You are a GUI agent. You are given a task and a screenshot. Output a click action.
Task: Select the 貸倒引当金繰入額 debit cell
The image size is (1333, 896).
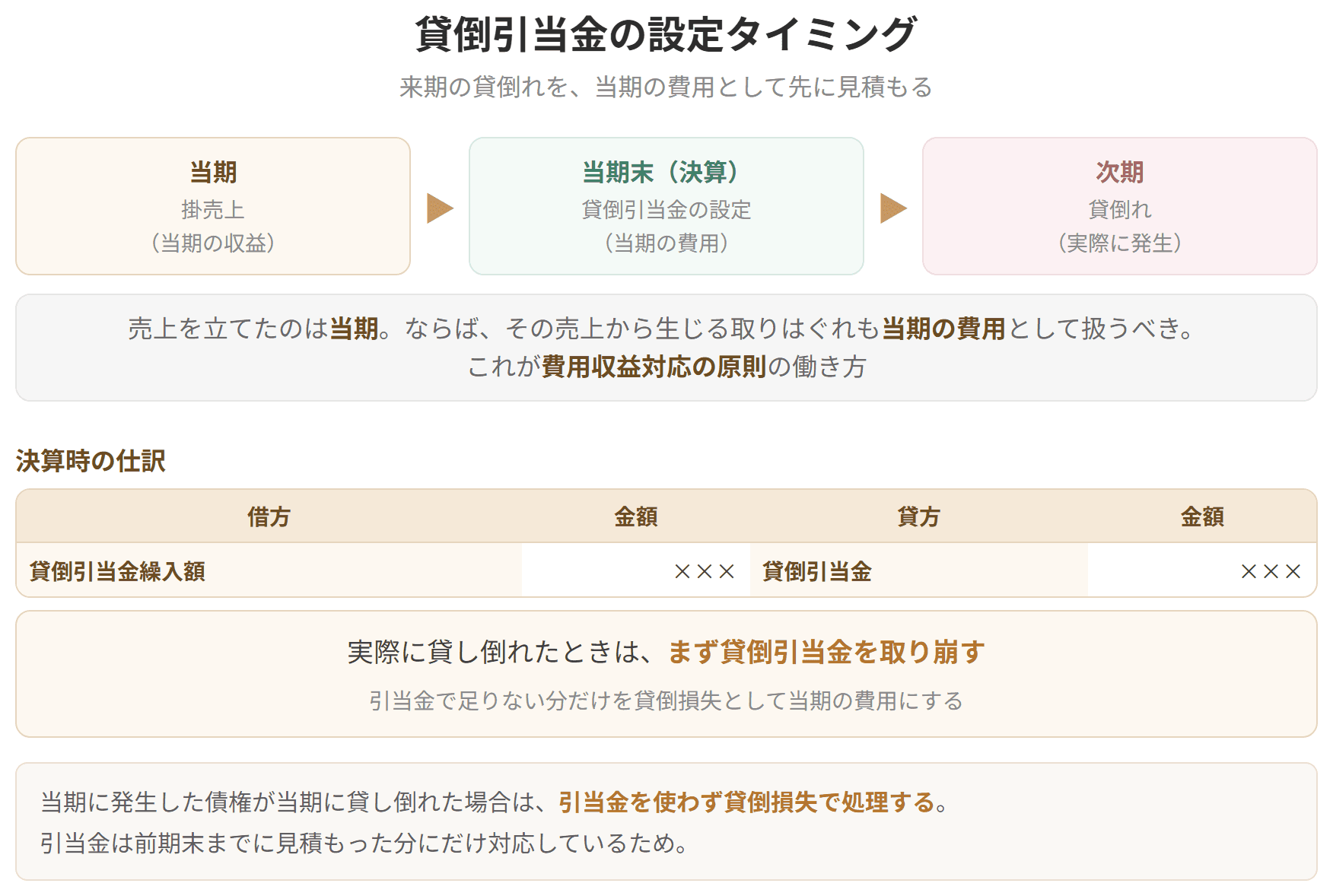point(269,570)
